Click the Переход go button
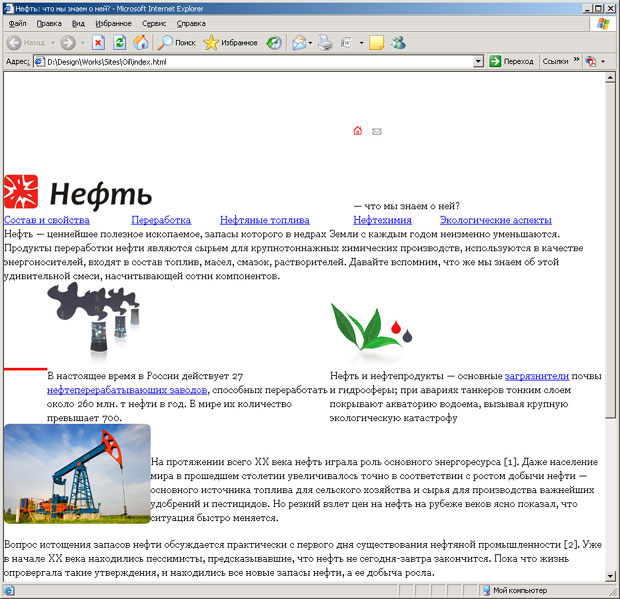620x599 pixels. [511, 61]
